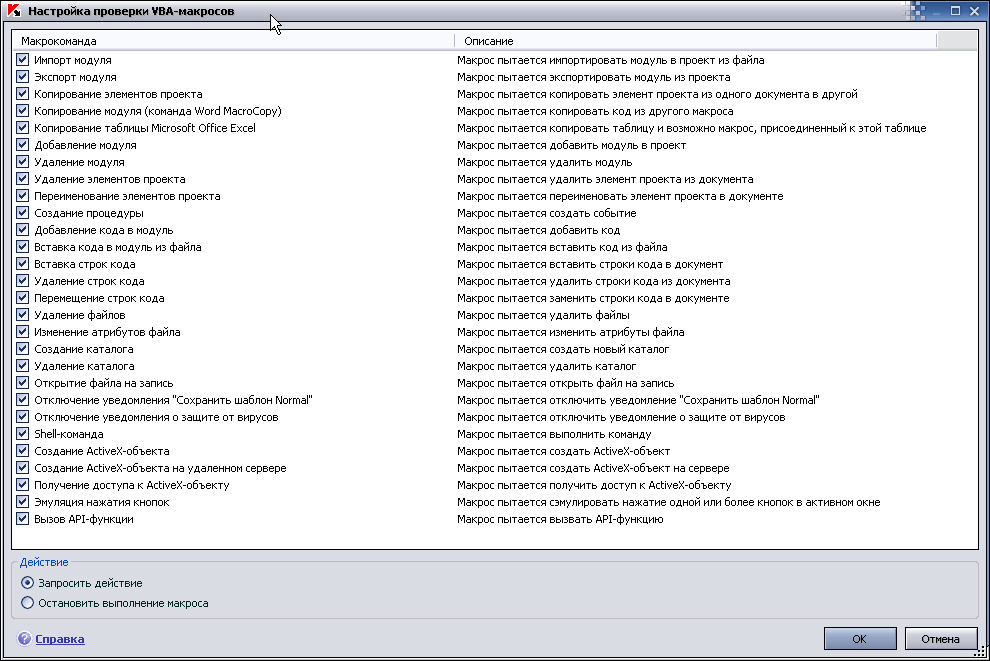990x661 pixels.
Task: Uncheck the "Создание каталога" checkbox
Action: click(x=23, y=350)
